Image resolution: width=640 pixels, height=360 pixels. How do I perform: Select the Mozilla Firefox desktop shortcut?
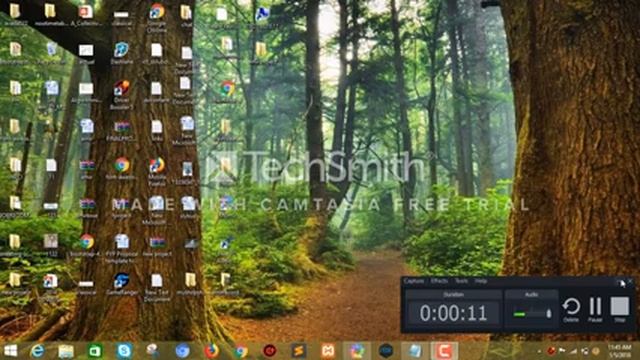coord(157,171)
